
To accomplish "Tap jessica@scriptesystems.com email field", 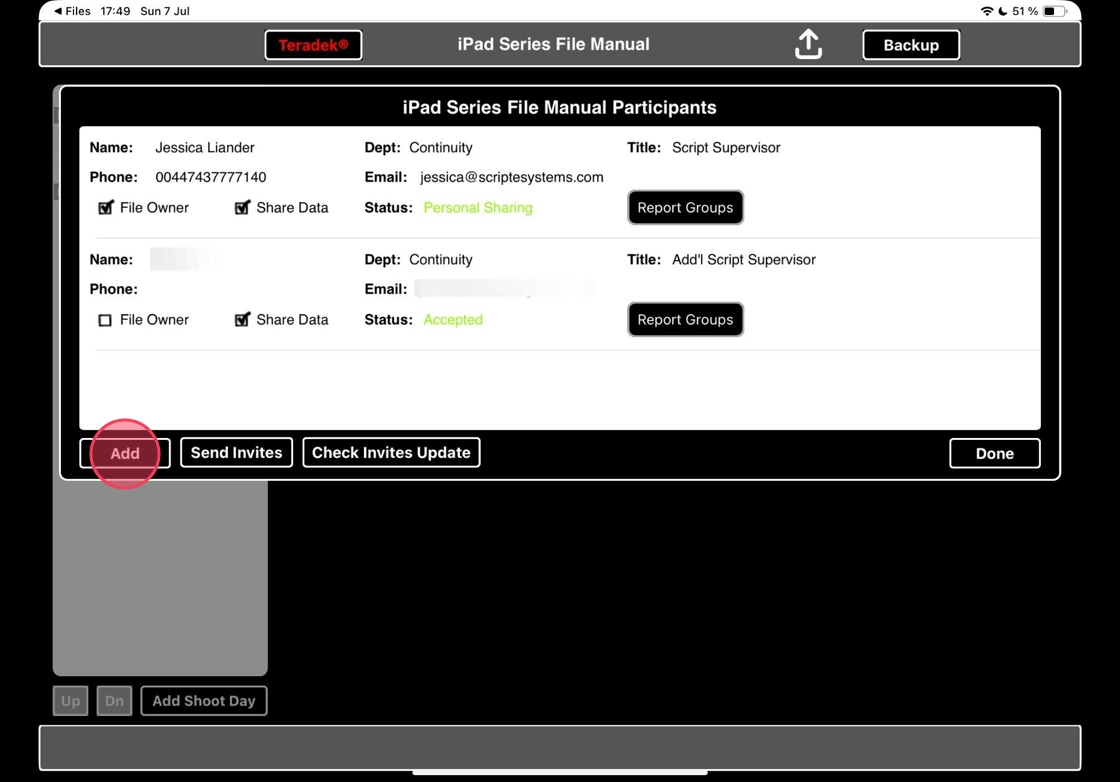I will (511, 177).
